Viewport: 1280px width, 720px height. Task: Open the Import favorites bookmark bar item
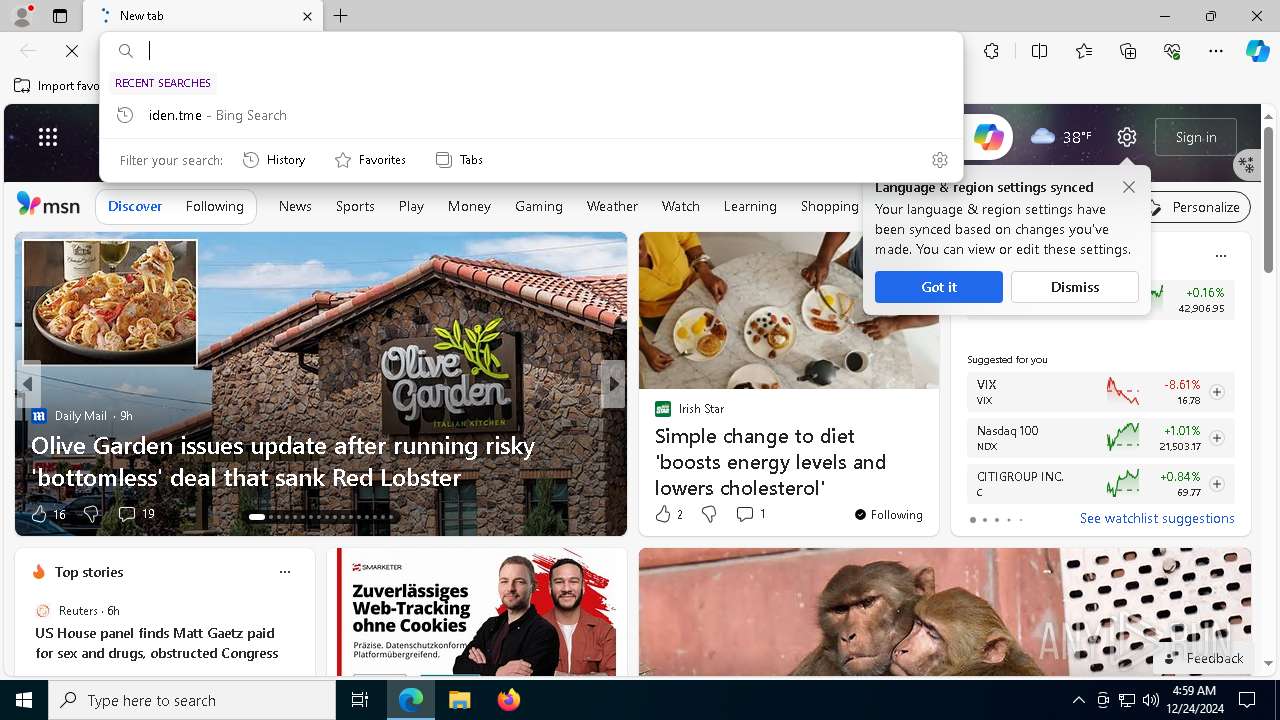pos(57,86)
